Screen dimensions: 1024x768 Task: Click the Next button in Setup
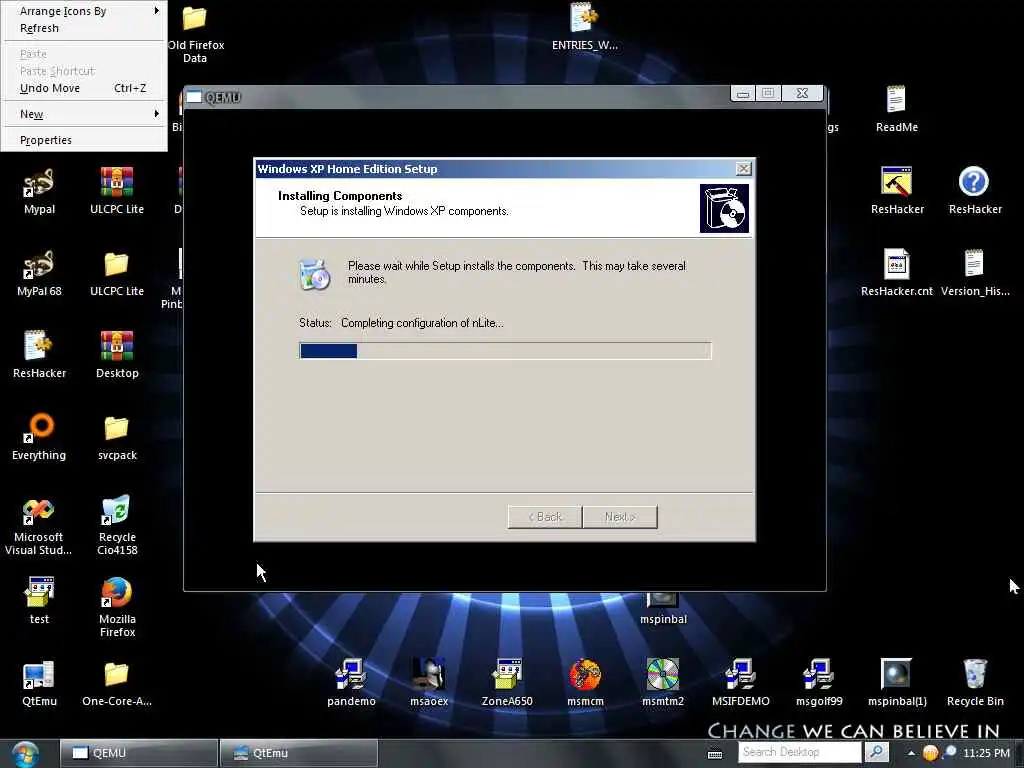pyautogui.click(x=620, y=517)
